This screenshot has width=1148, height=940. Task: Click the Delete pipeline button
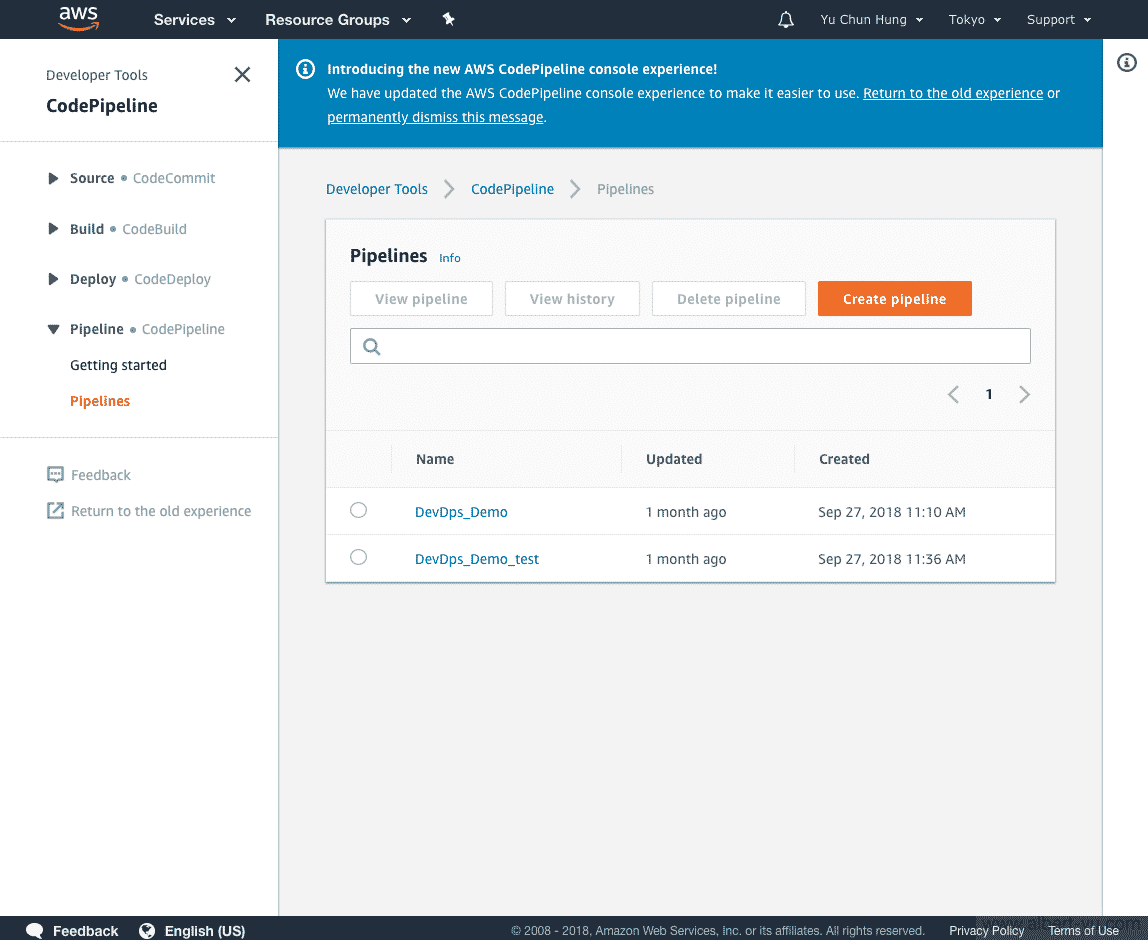[x=728, y=299]
